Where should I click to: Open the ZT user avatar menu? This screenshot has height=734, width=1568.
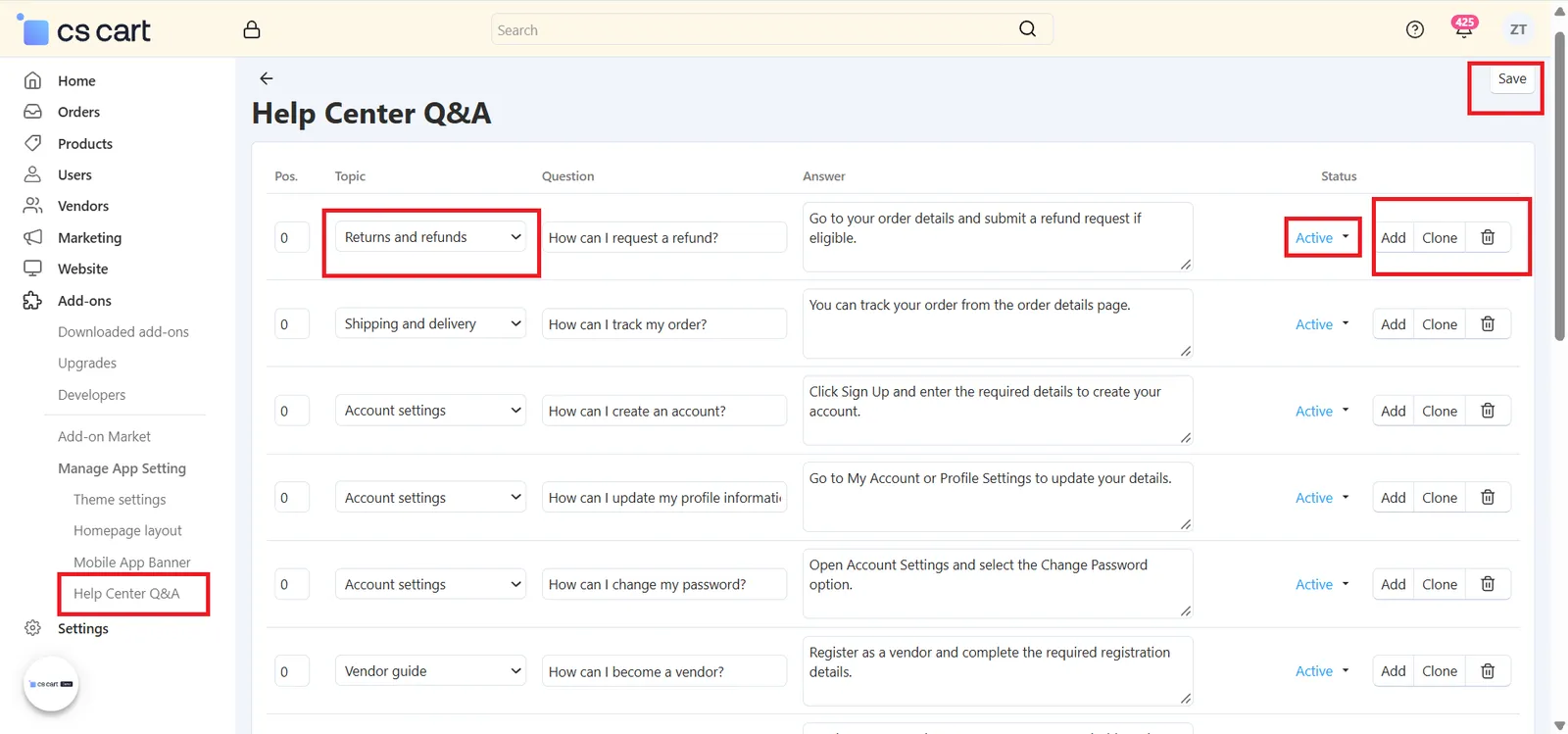tap(1518, 29)
